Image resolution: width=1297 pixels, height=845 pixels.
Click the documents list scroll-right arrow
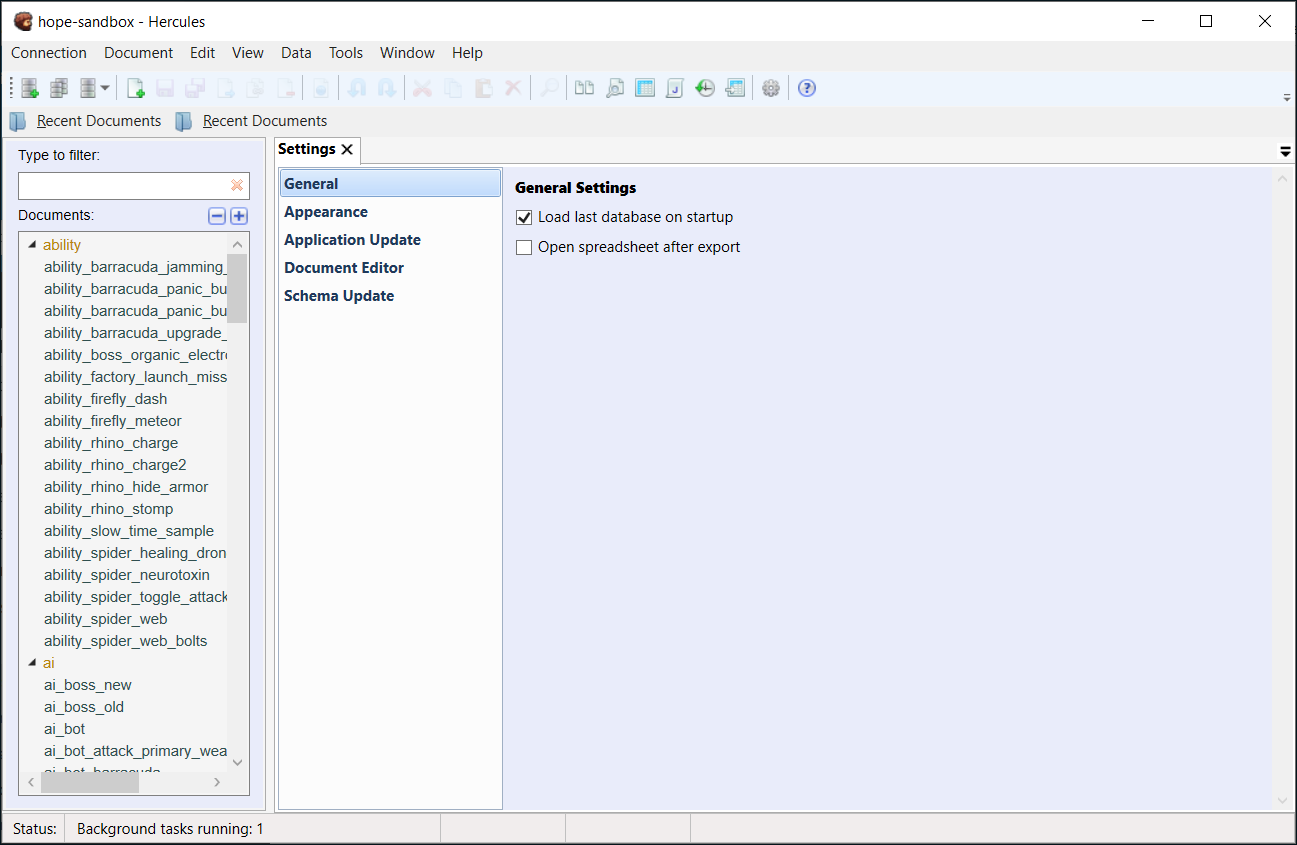coord(217,783)
